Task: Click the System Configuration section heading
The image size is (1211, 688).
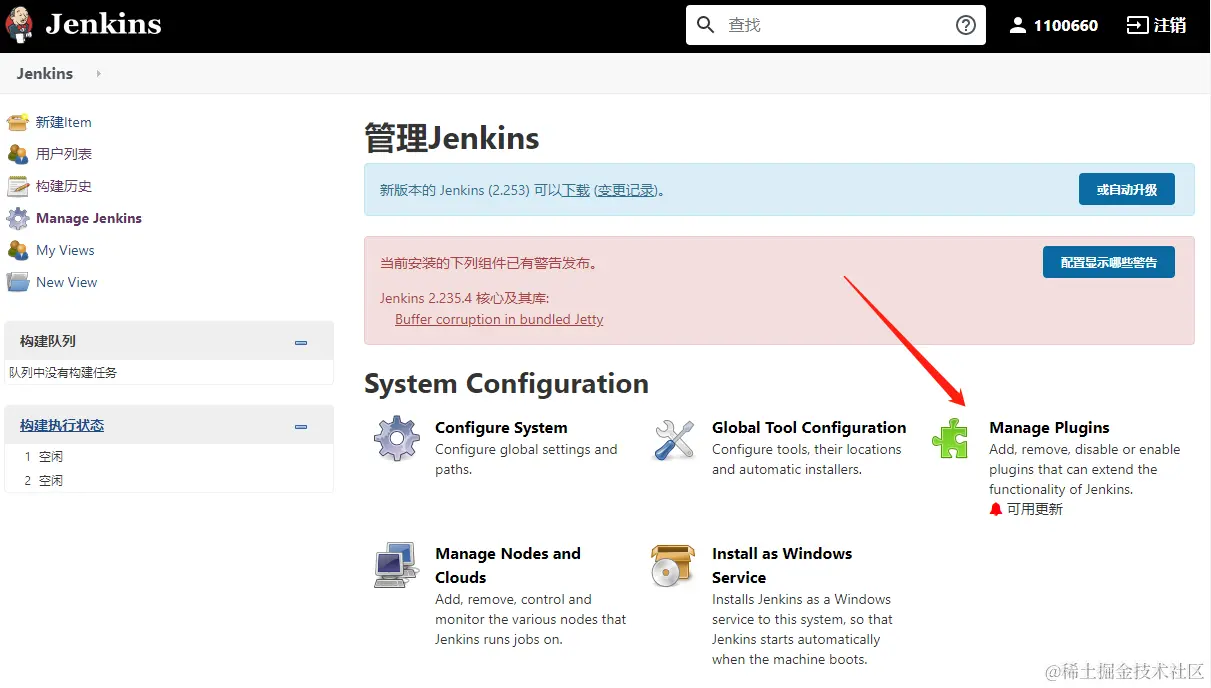Action: click(506, 384)
